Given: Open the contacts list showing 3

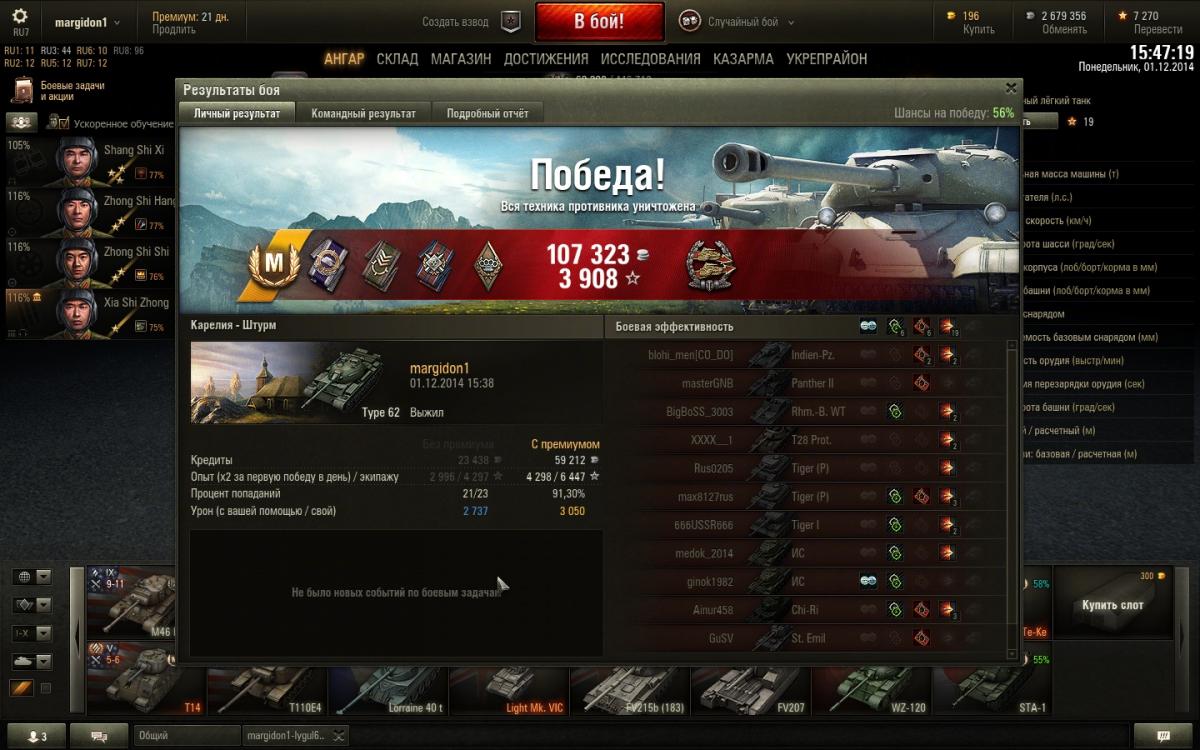Looking at the screenshot, I should pos(36,736).
